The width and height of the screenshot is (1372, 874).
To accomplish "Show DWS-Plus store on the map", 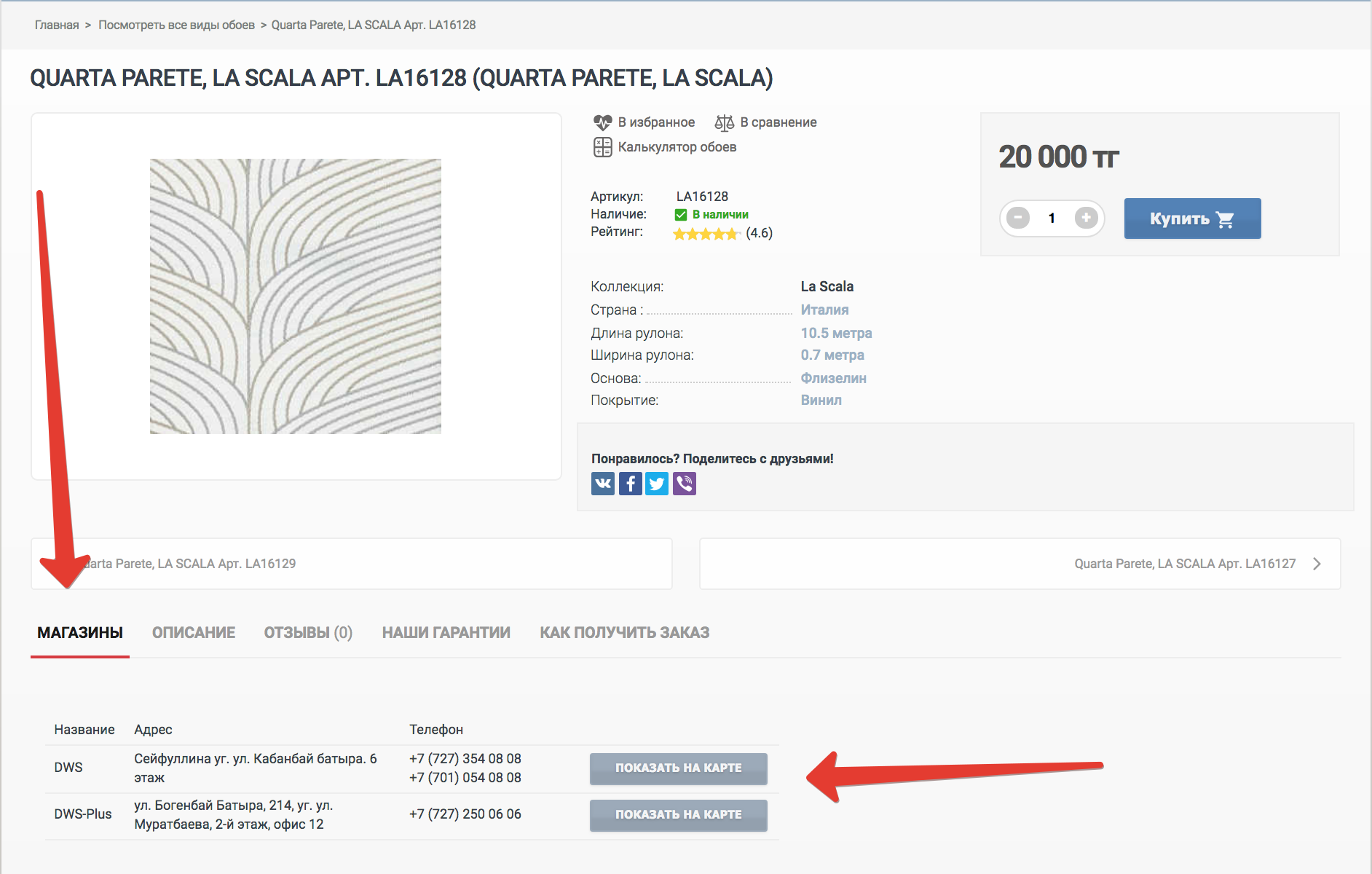I will [x=679, y=815].
